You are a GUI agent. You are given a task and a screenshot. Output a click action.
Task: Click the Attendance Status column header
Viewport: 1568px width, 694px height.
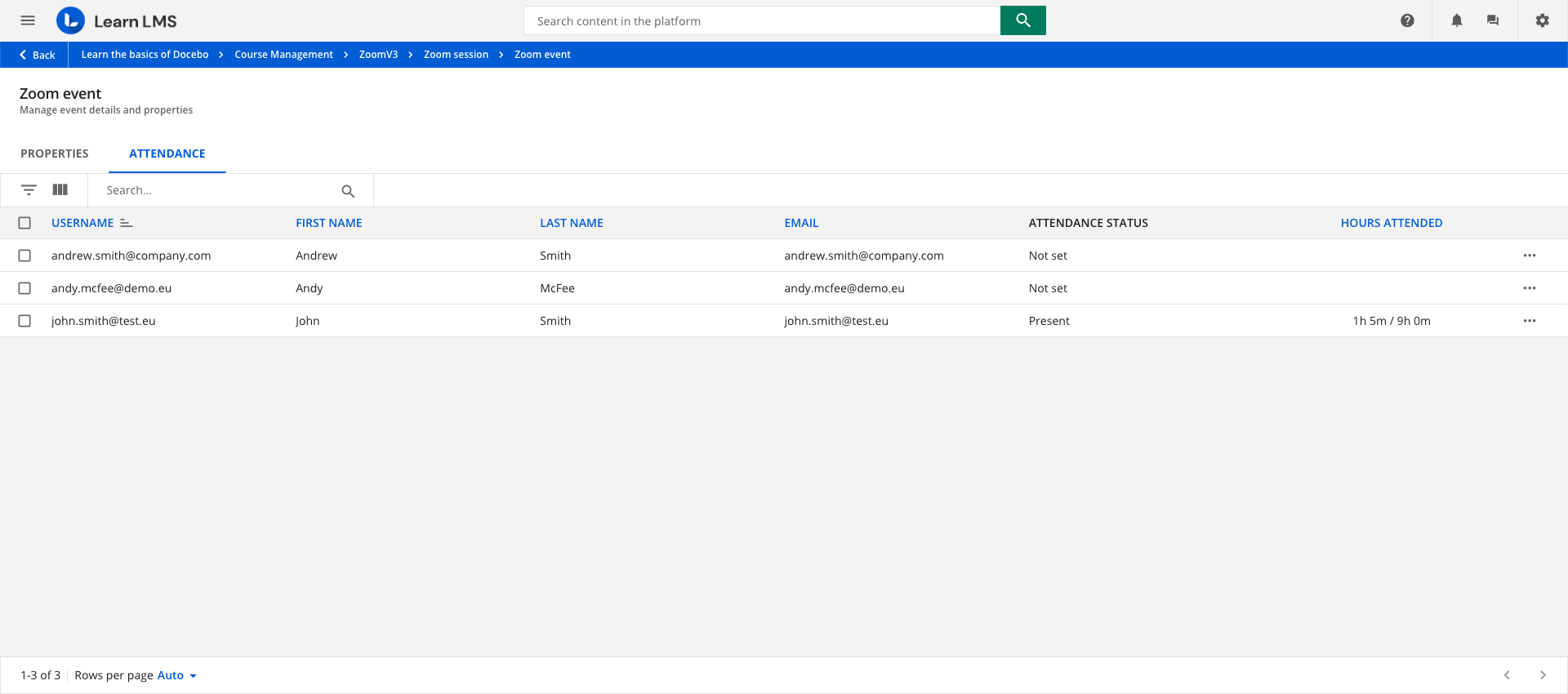[x=1089, y=223]
